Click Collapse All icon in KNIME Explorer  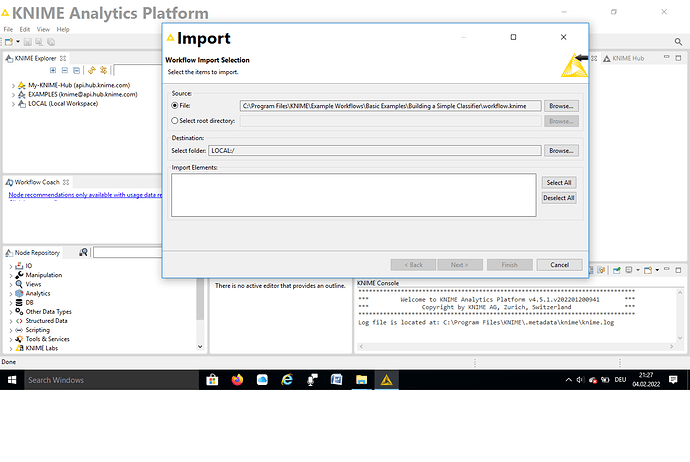coord(77,70)
